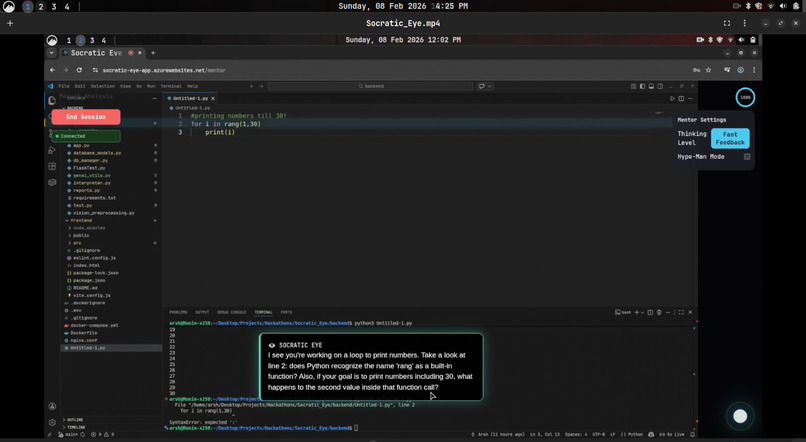
Task: Click the Python language mode in status bar
Action: click(632, 434)
